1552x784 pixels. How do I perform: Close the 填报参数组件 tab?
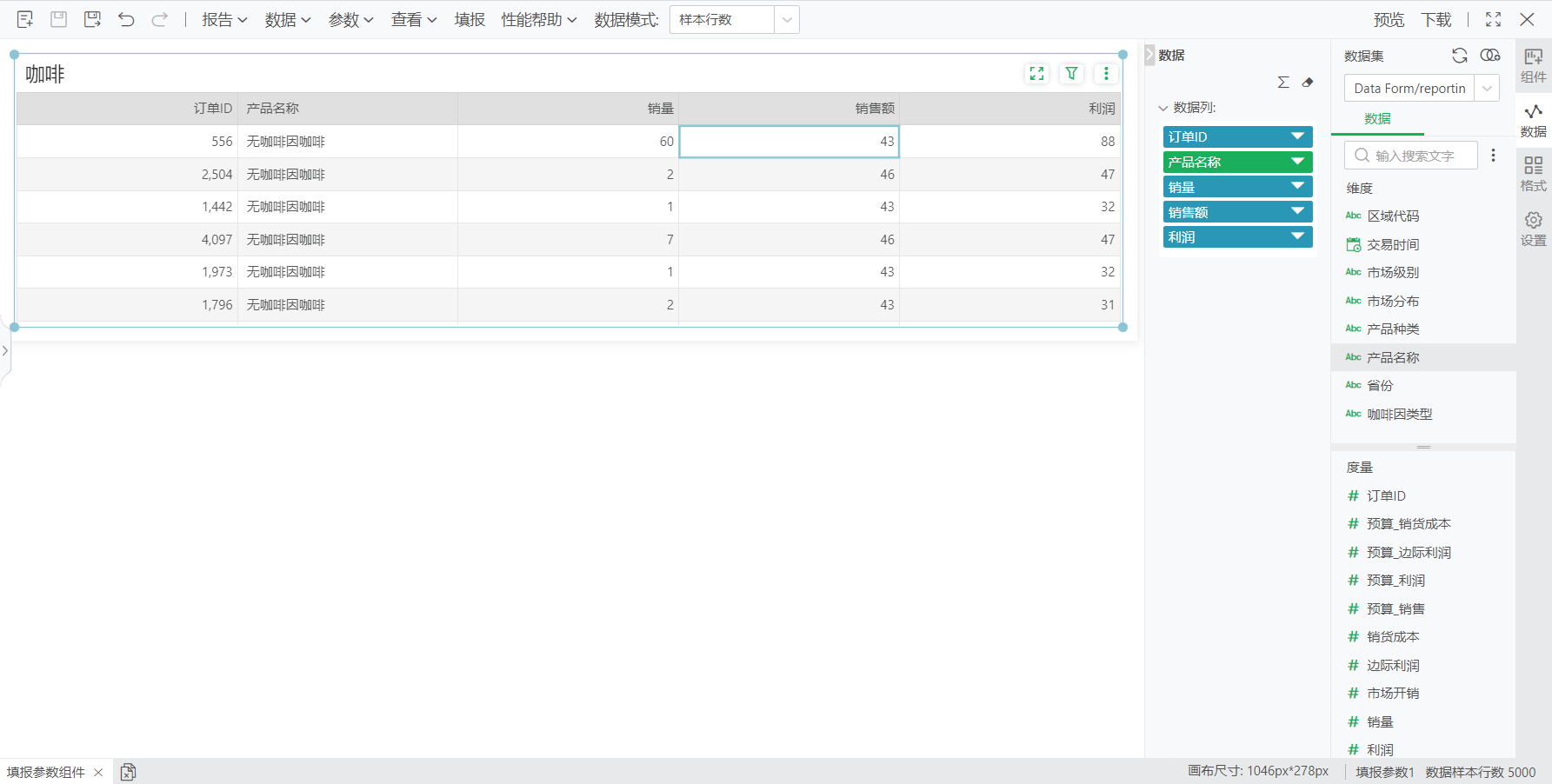(x=98, y=772)
